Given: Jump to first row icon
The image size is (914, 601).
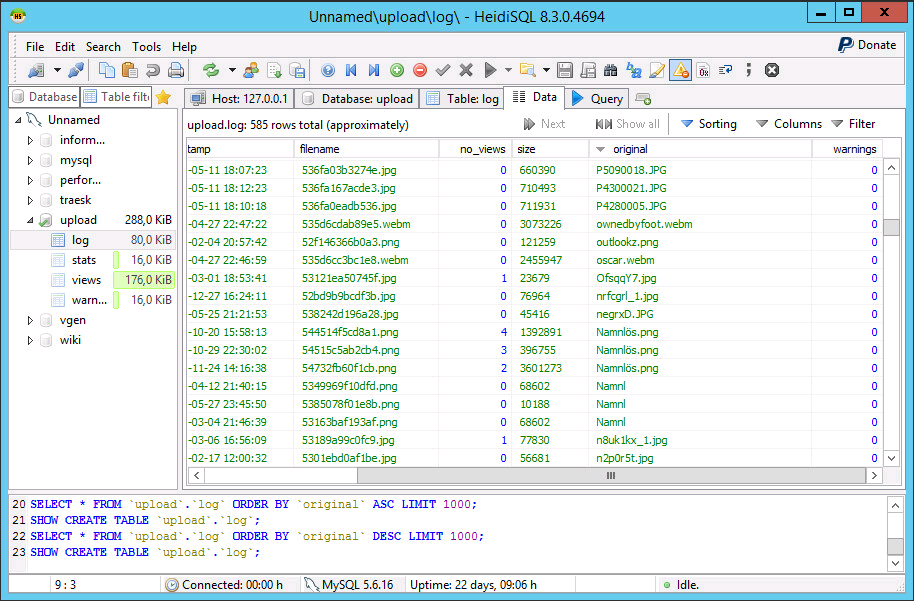Looking at the screenshot, I should (x=351, y=71).
